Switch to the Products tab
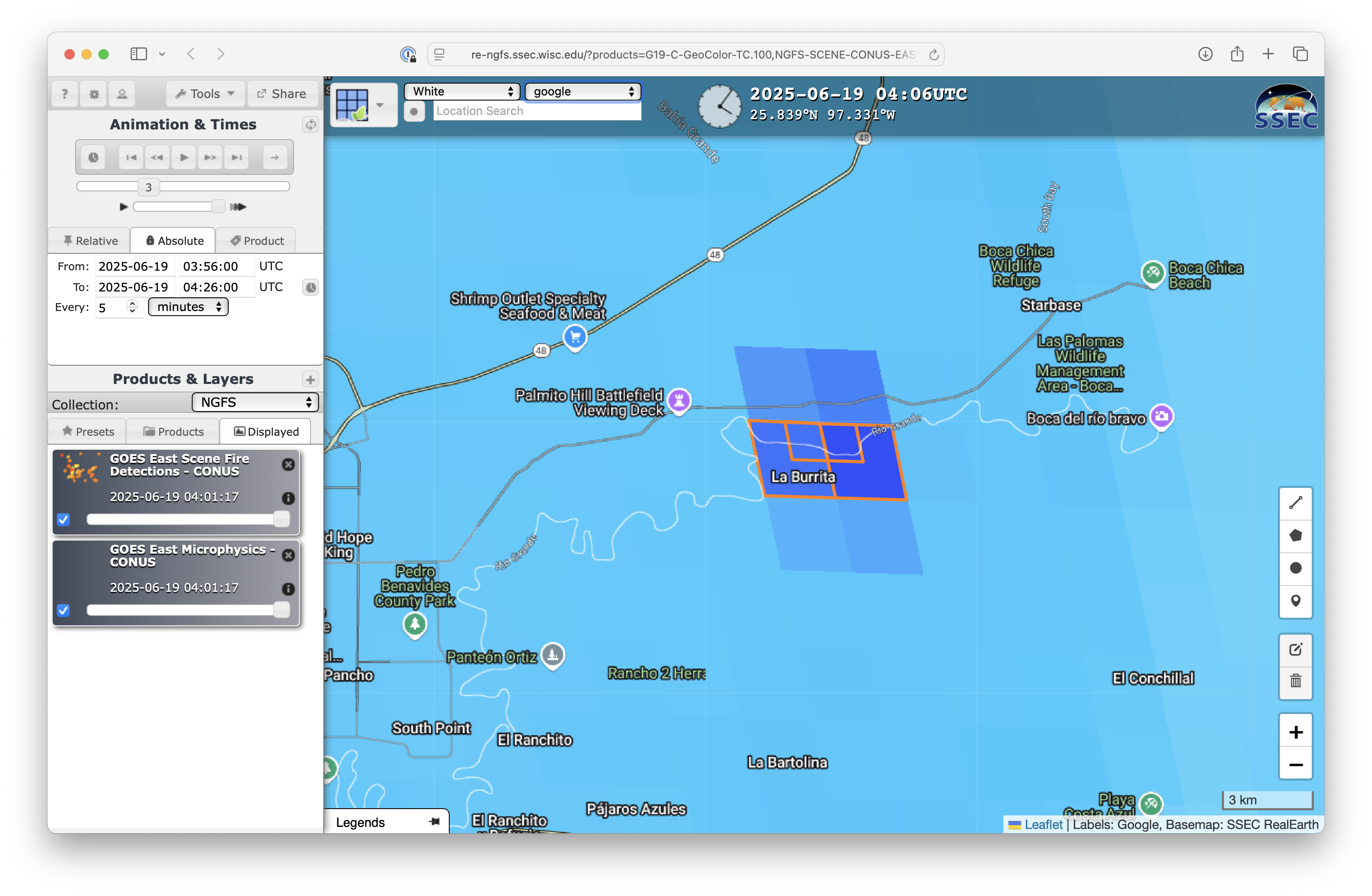Screen dimensions: 1372x896 (x=174, y=432)
